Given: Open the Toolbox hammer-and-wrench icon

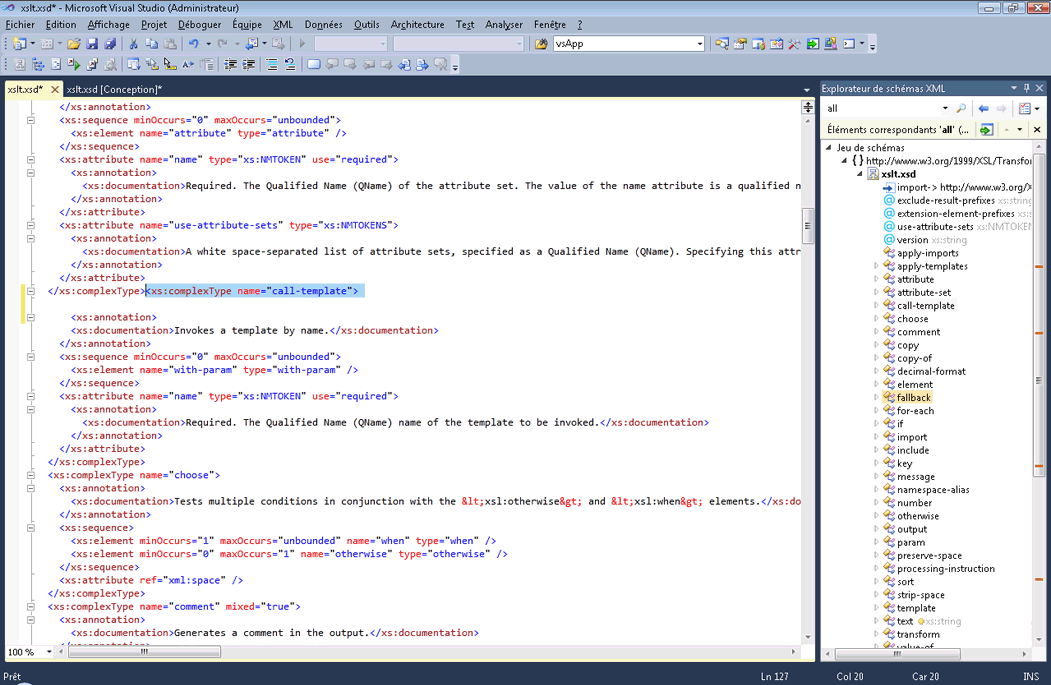Looking at the screenshot, I should point(794,44).
